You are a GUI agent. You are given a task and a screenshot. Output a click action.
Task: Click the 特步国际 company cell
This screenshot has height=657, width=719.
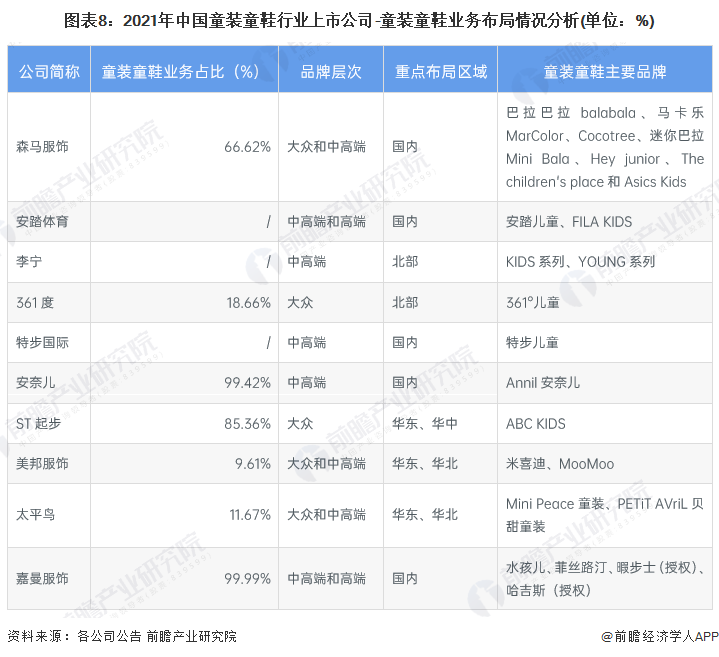[49, 342]
